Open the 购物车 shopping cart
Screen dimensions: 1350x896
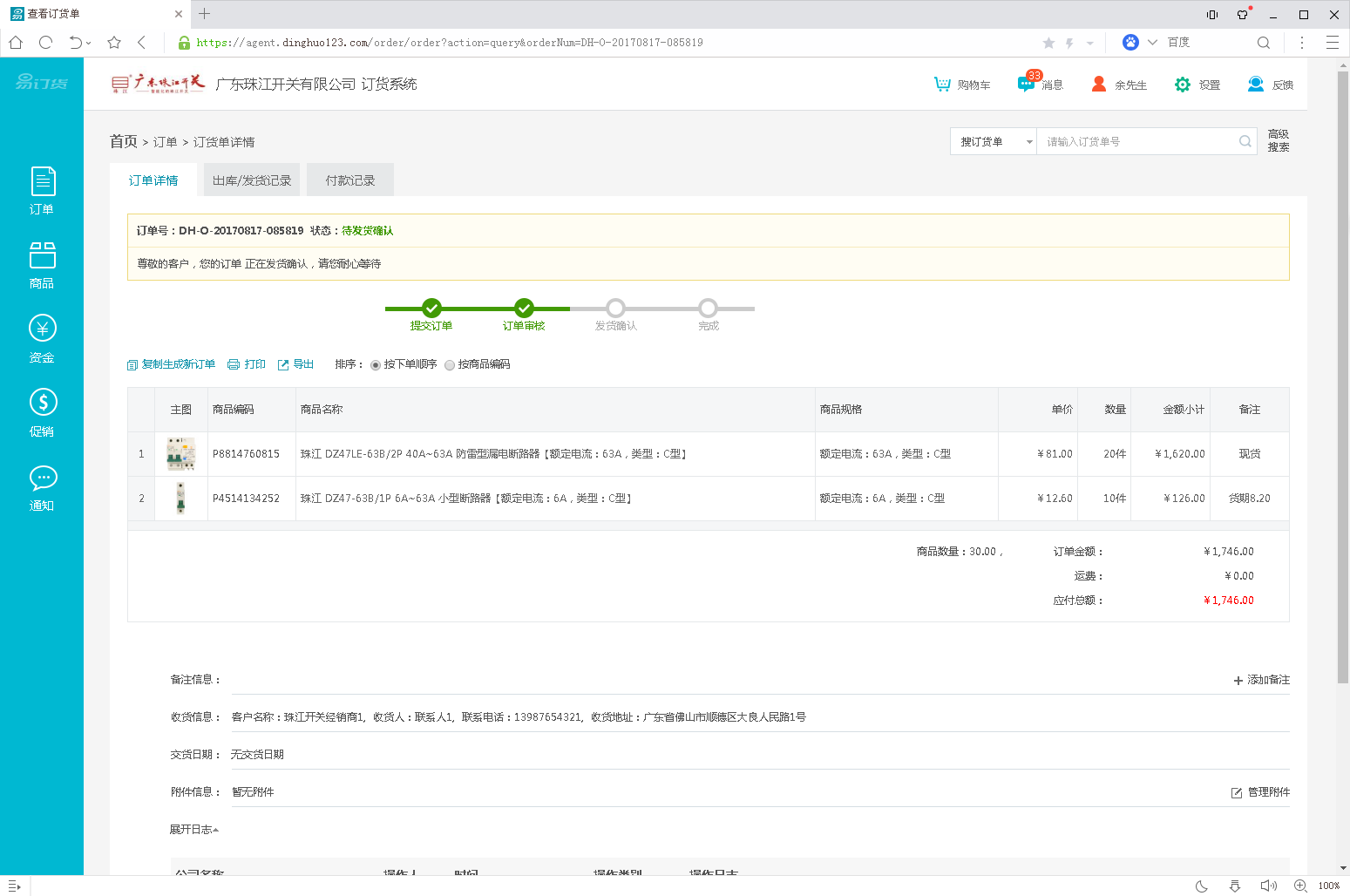(x=961, y=85)
